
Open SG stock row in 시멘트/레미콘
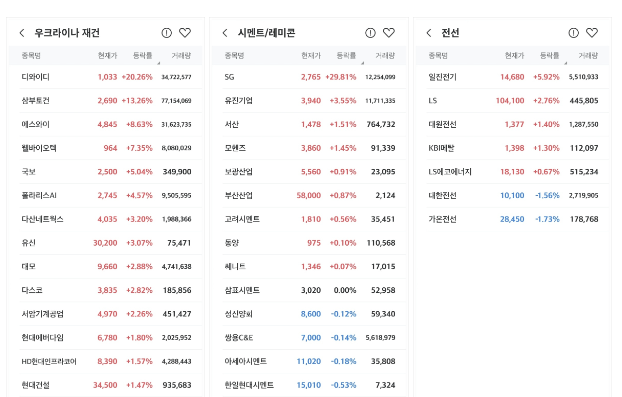tap(309, 77)
